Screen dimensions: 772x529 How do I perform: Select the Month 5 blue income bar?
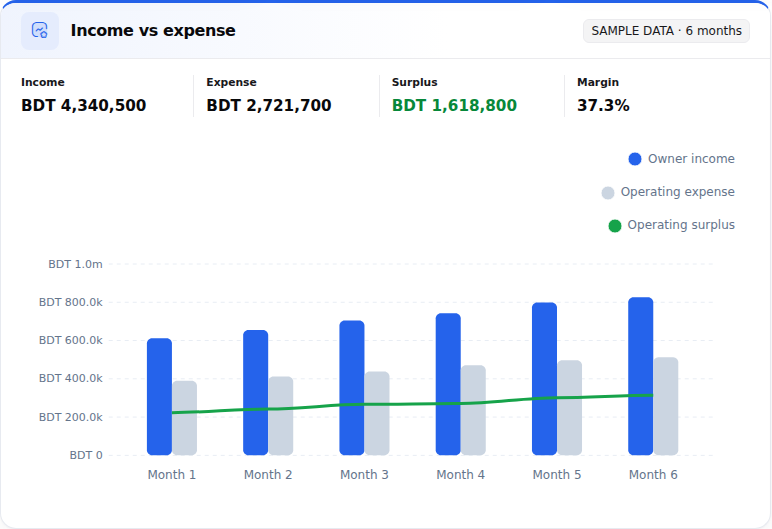(545, 379)
